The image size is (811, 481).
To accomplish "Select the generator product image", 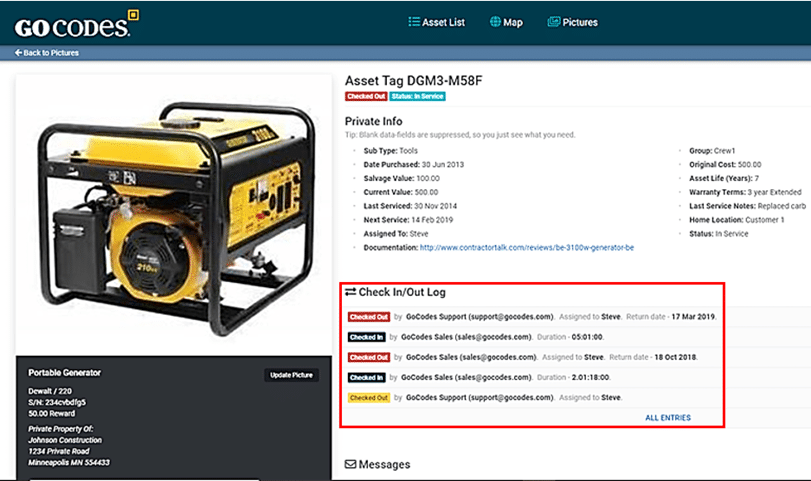I will [172, 210].
